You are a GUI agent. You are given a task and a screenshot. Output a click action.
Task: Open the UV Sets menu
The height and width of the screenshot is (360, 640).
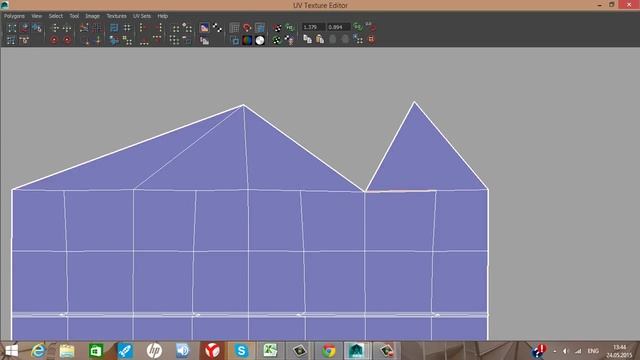point(142,16)
